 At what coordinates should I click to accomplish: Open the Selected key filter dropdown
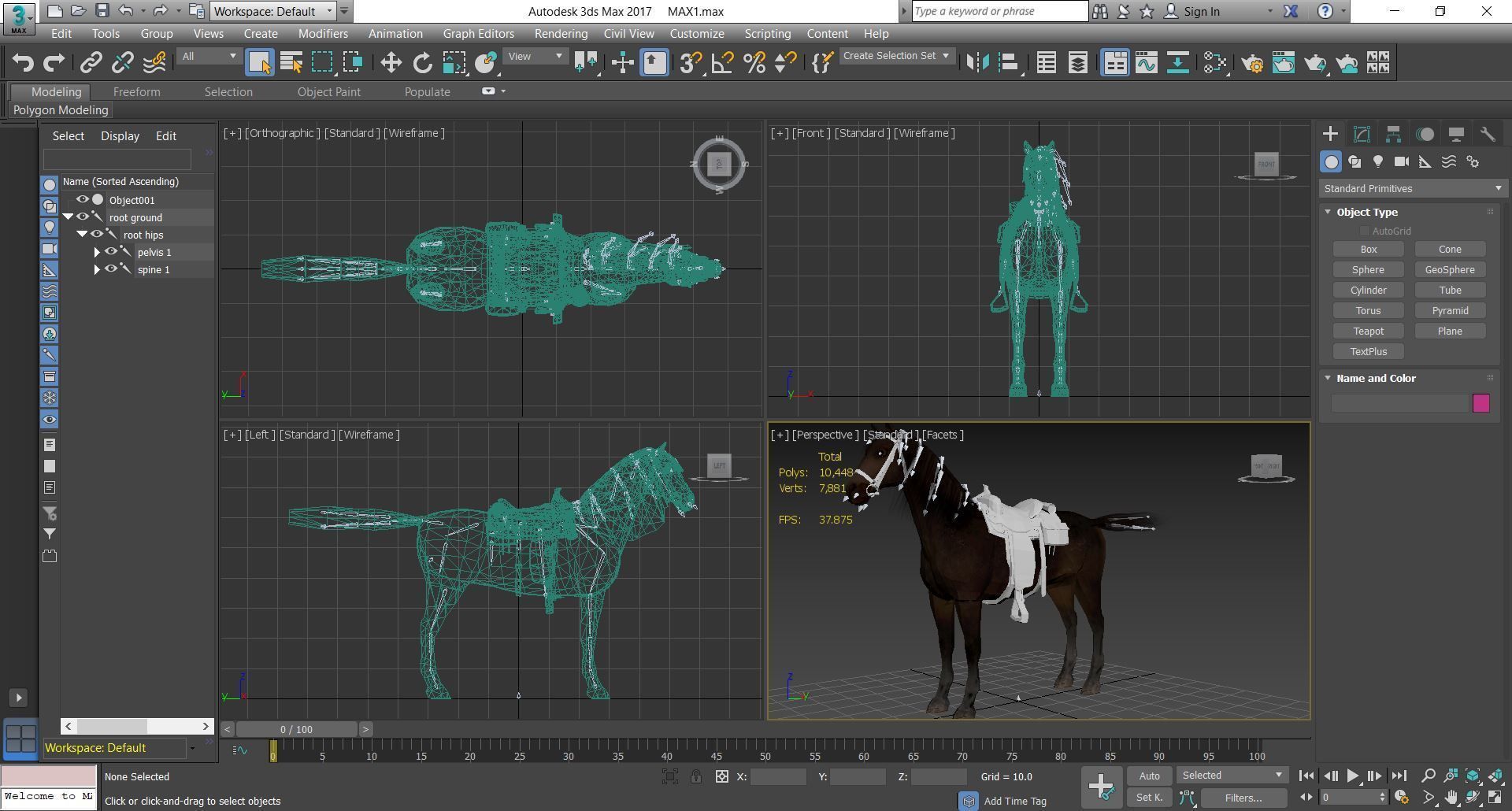[1232, 776]
